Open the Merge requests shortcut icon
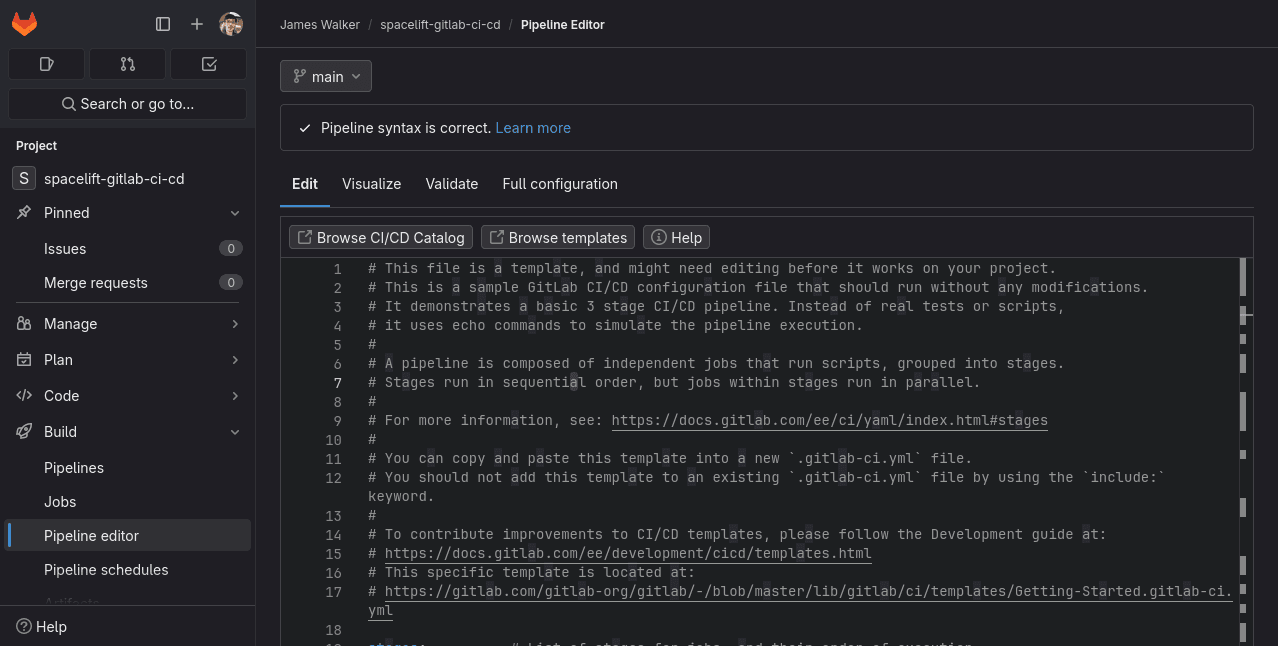The image size is (1278, 646). click(x=127, y=63)
